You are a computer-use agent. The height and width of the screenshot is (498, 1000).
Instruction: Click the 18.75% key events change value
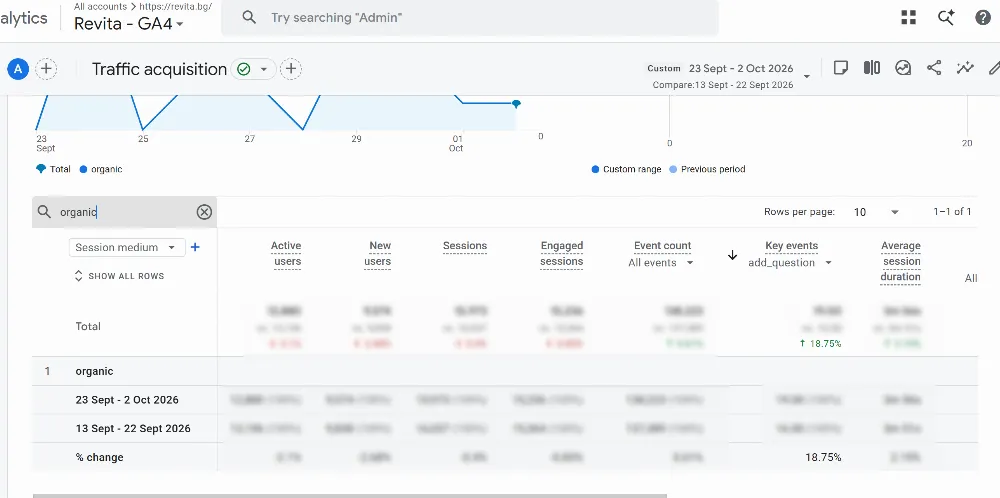821,457
